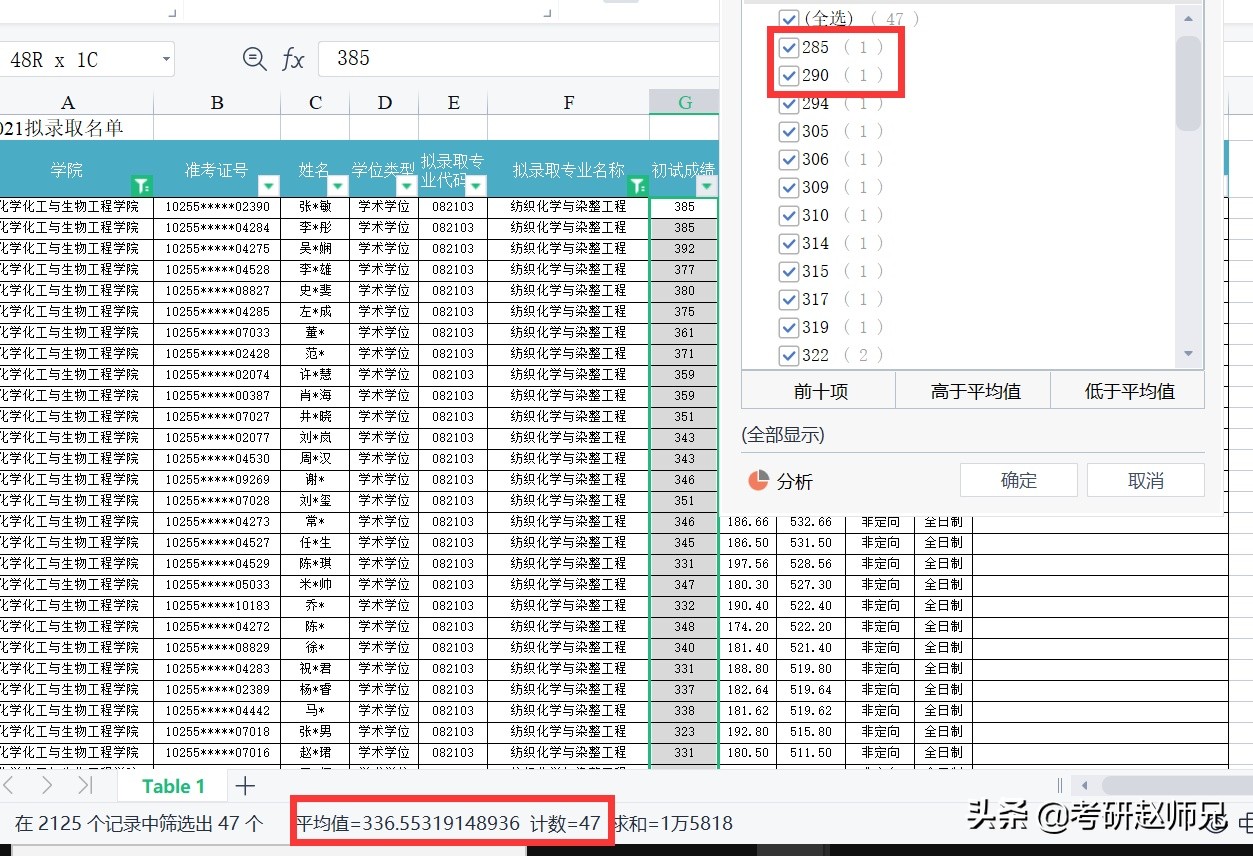Image resolution: width=1253 pixels, height=856 pixels.
Task: Confirm the filter with the 确定 button
Action: click(x=1018, y=480)
